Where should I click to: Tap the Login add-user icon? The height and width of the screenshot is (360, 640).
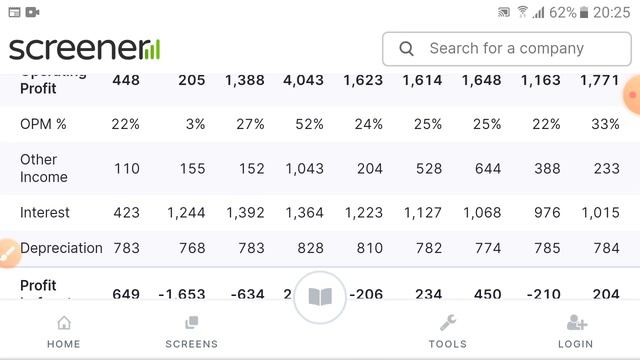click(x=576, y=322)
